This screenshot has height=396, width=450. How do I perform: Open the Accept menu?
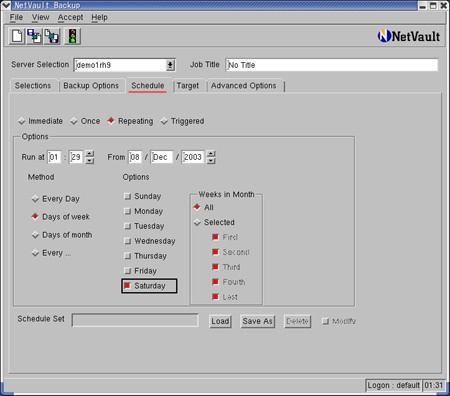click(x=70, y=17)
